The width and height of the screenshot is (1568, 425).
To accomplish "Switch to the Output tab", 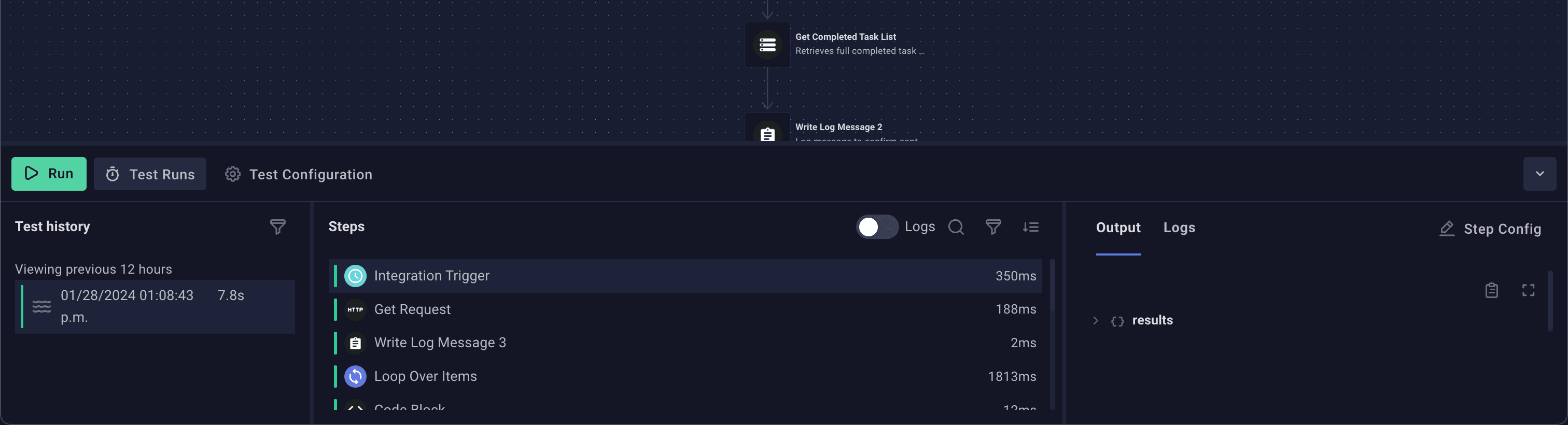I will (x=1118, y=228).
